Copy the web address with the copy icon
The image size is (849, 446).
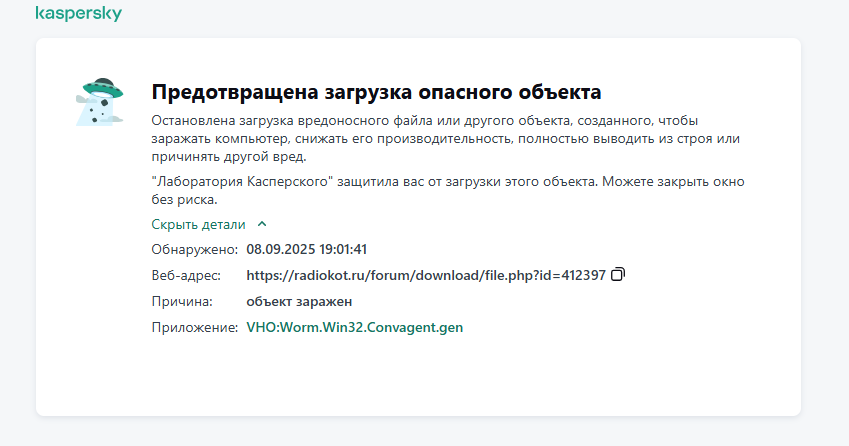point(618,274)
